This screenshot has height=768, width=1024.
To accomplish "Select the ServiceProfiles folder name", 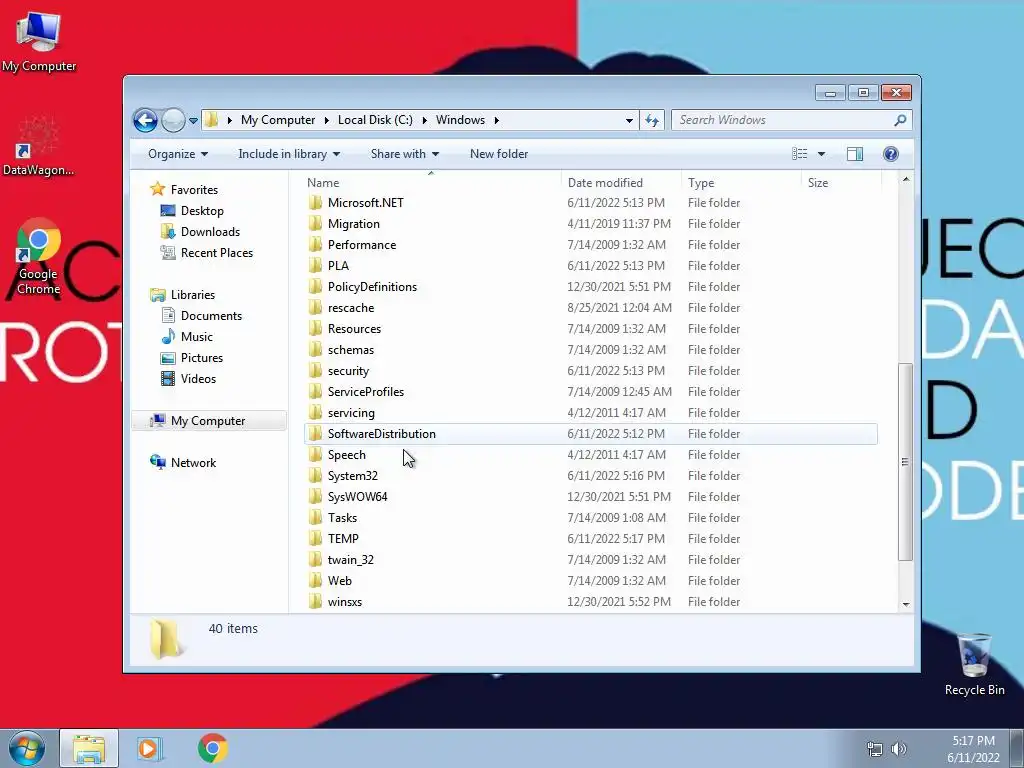I will (366, 392).
